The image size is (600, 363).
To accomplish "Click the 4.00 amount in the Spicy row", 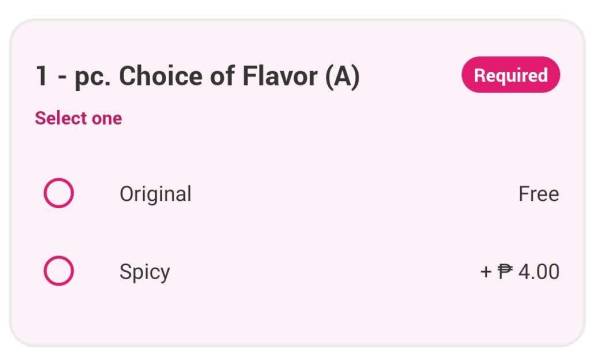I will [539, 272].
